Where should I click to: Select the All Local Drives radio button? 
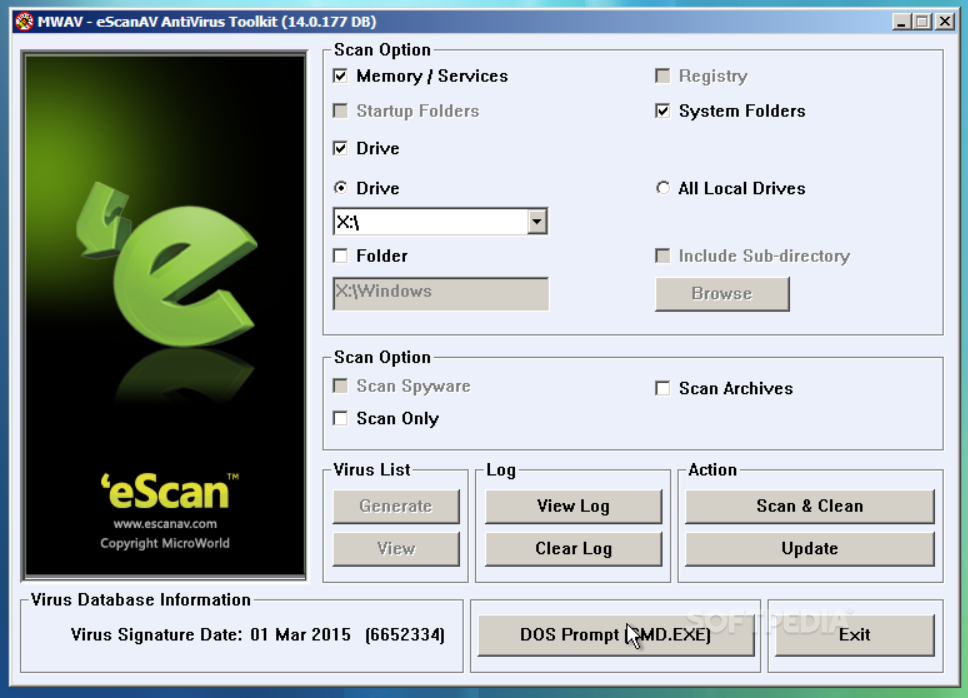point(662,188)
